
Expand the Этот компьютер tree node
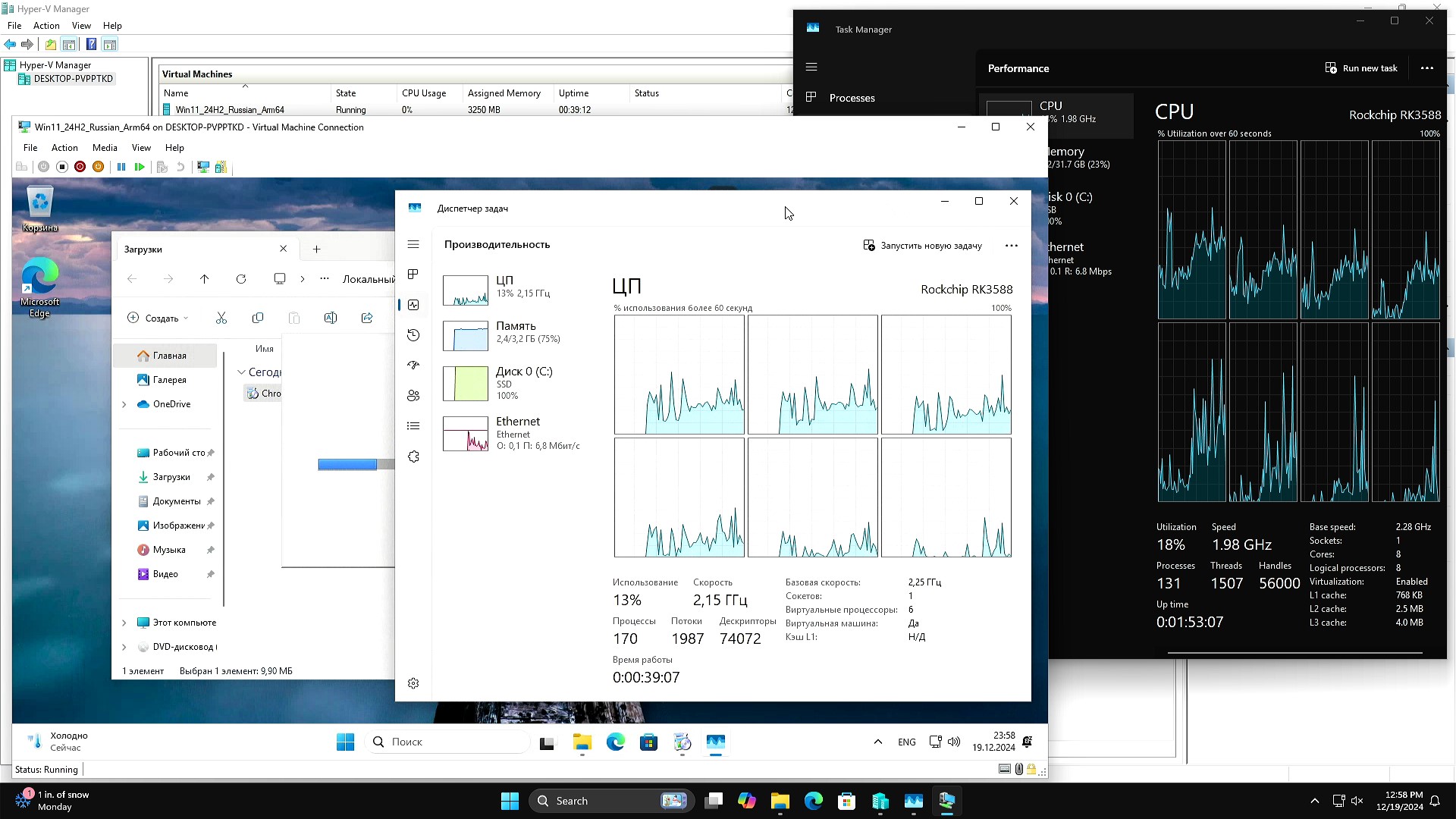(124, 623)
